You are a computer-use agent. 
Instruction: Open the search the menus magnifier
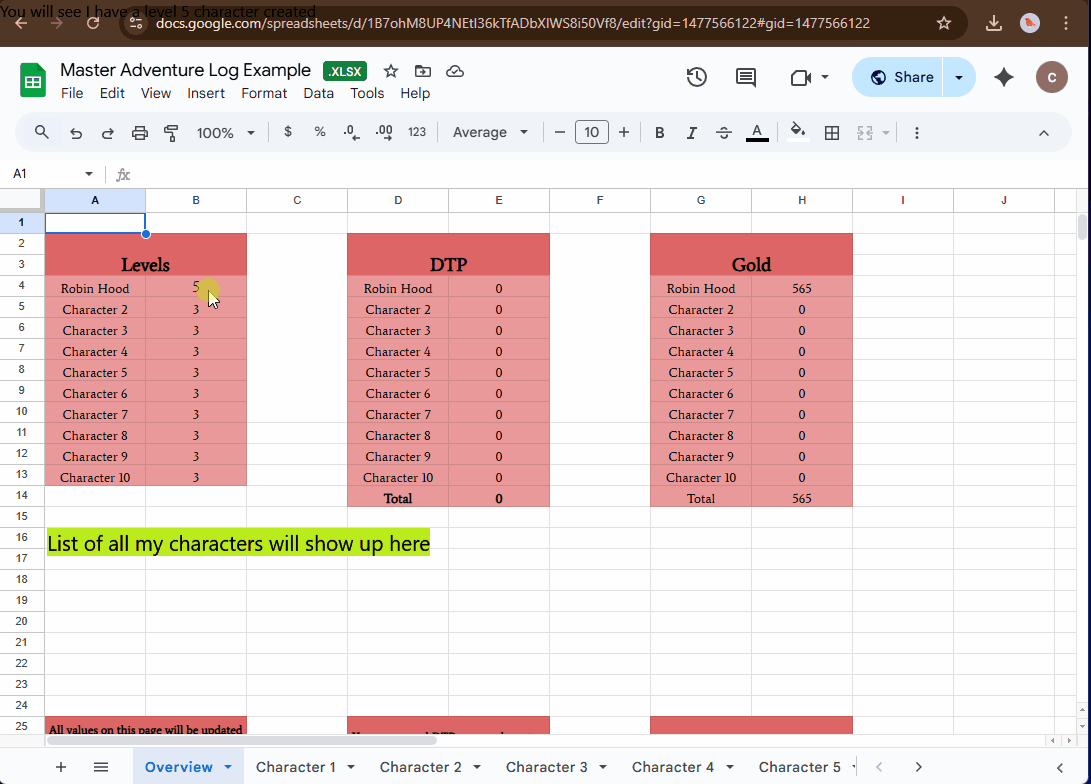42,132
